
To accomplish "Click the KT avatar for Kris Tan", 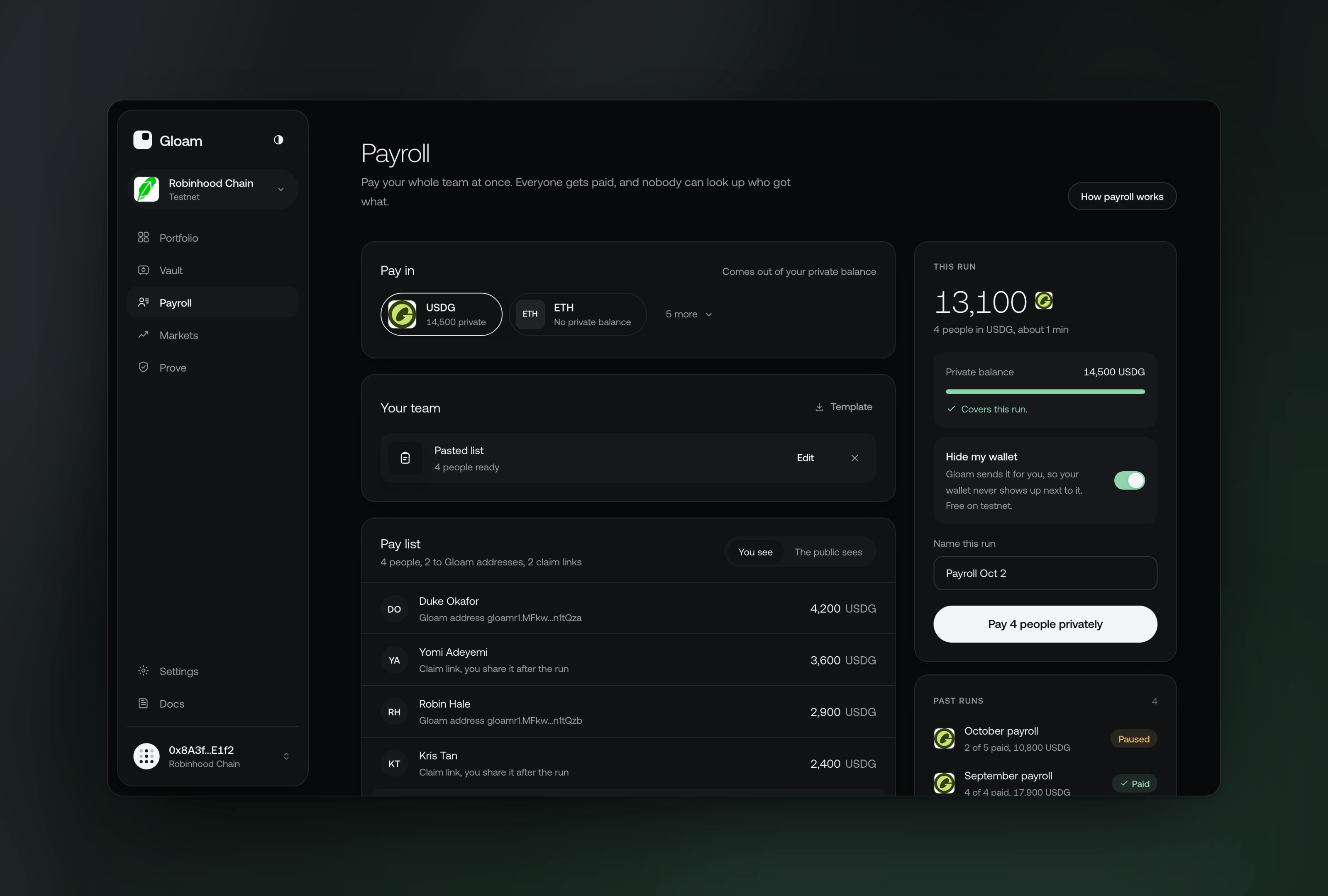I will (x=394, y=764).
